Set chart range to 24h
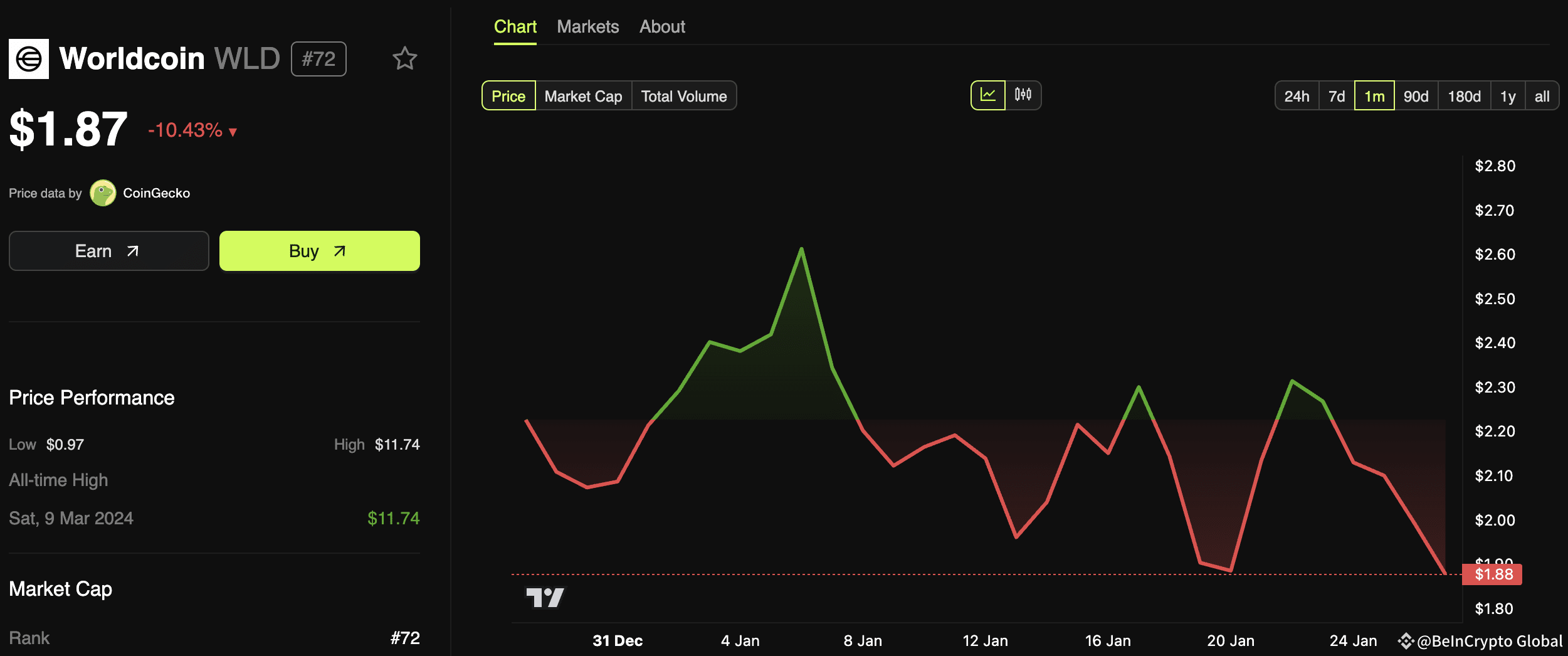Screen dimensions: 1568x656 pyautogui.click(x=1297, y=96)
